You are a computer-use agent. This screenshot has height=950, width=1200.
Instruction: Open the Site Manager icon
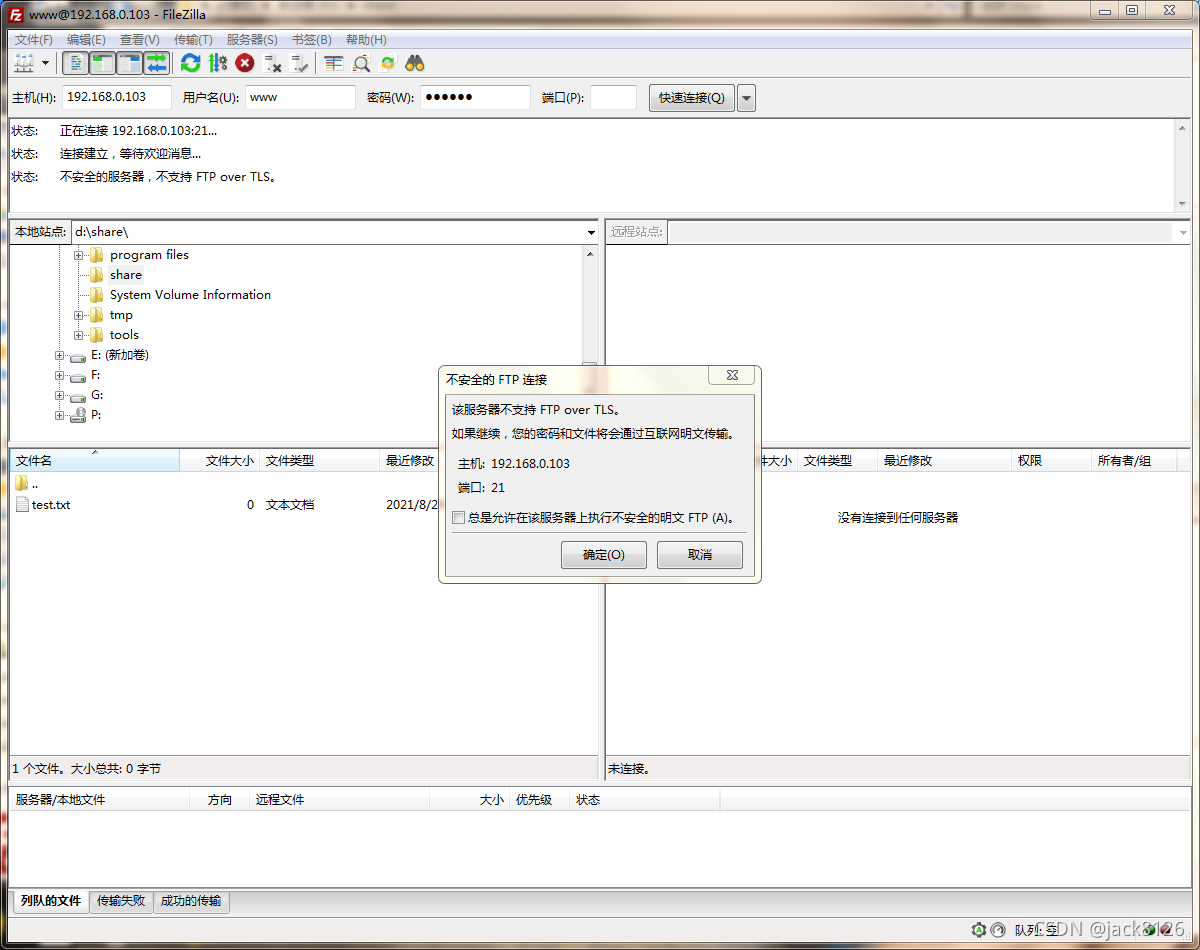coord(24,63)
